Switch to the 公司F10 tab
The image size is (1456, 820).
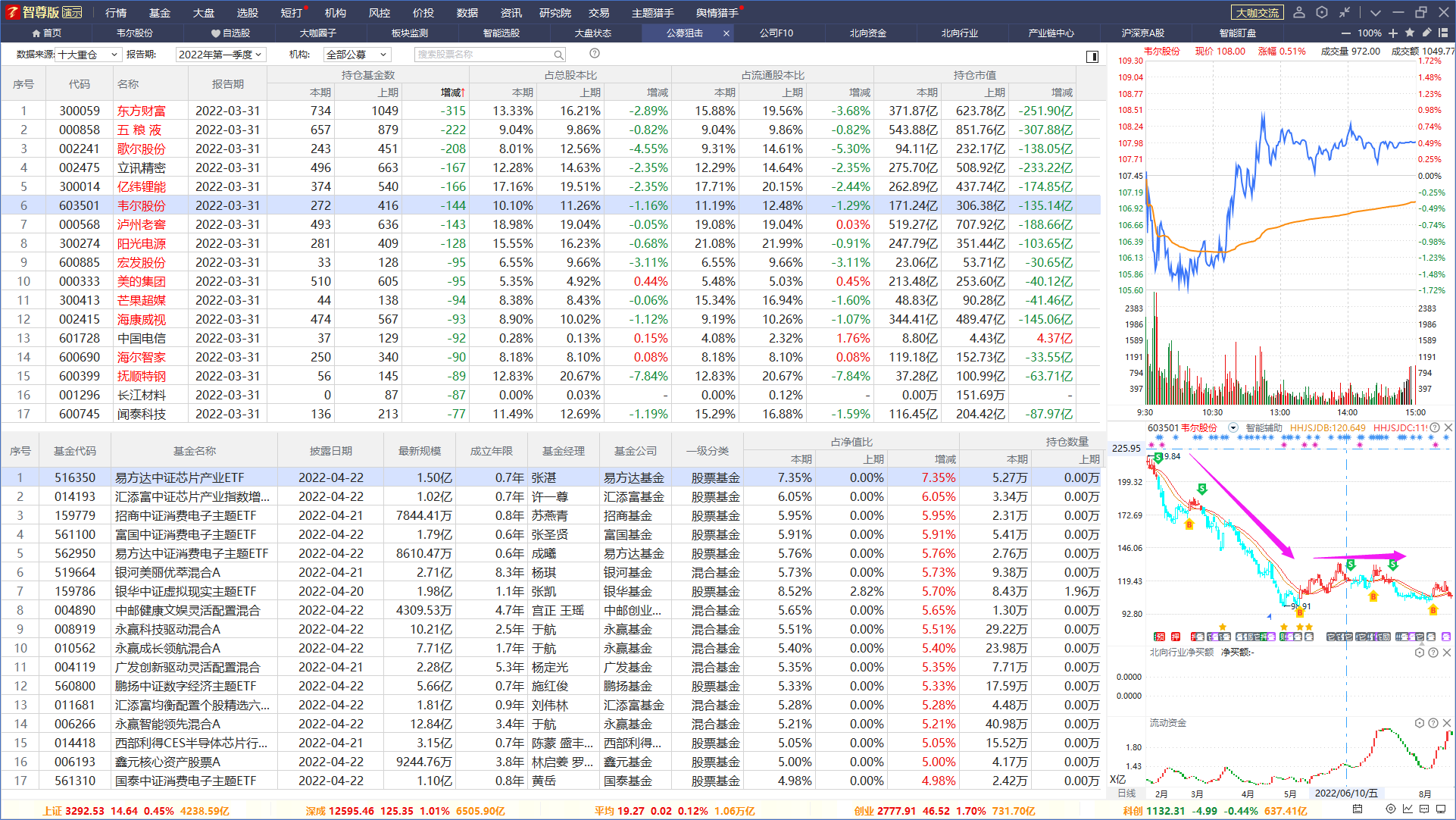coord(776,33)
